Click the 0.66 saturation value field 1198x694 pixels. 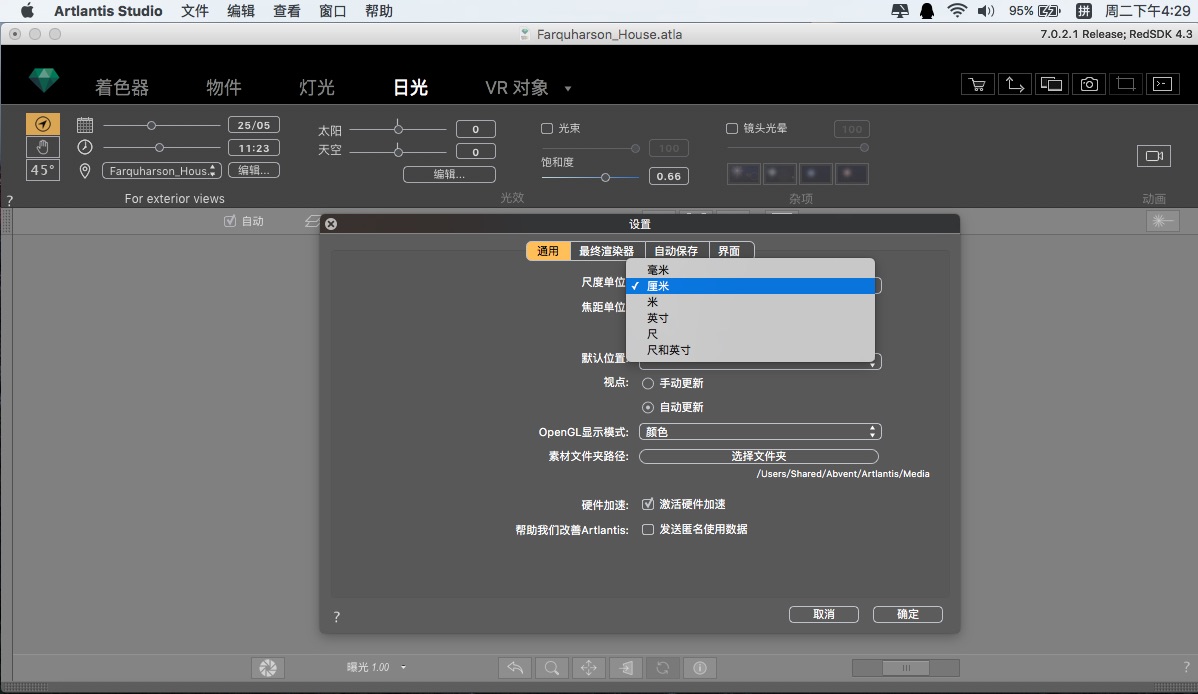point(669,176)
